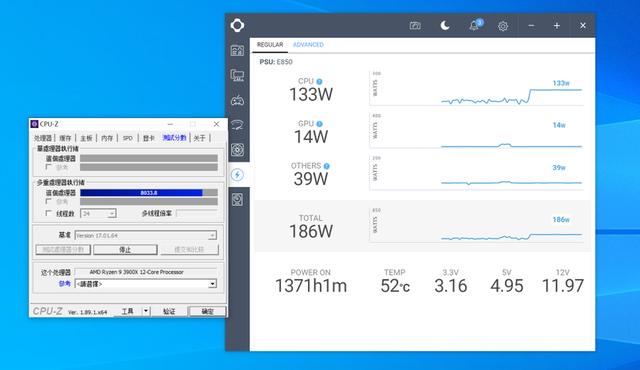Open notifications via the bell icon
This screenshot has height=370, width=640.
(x=474, y=26)
